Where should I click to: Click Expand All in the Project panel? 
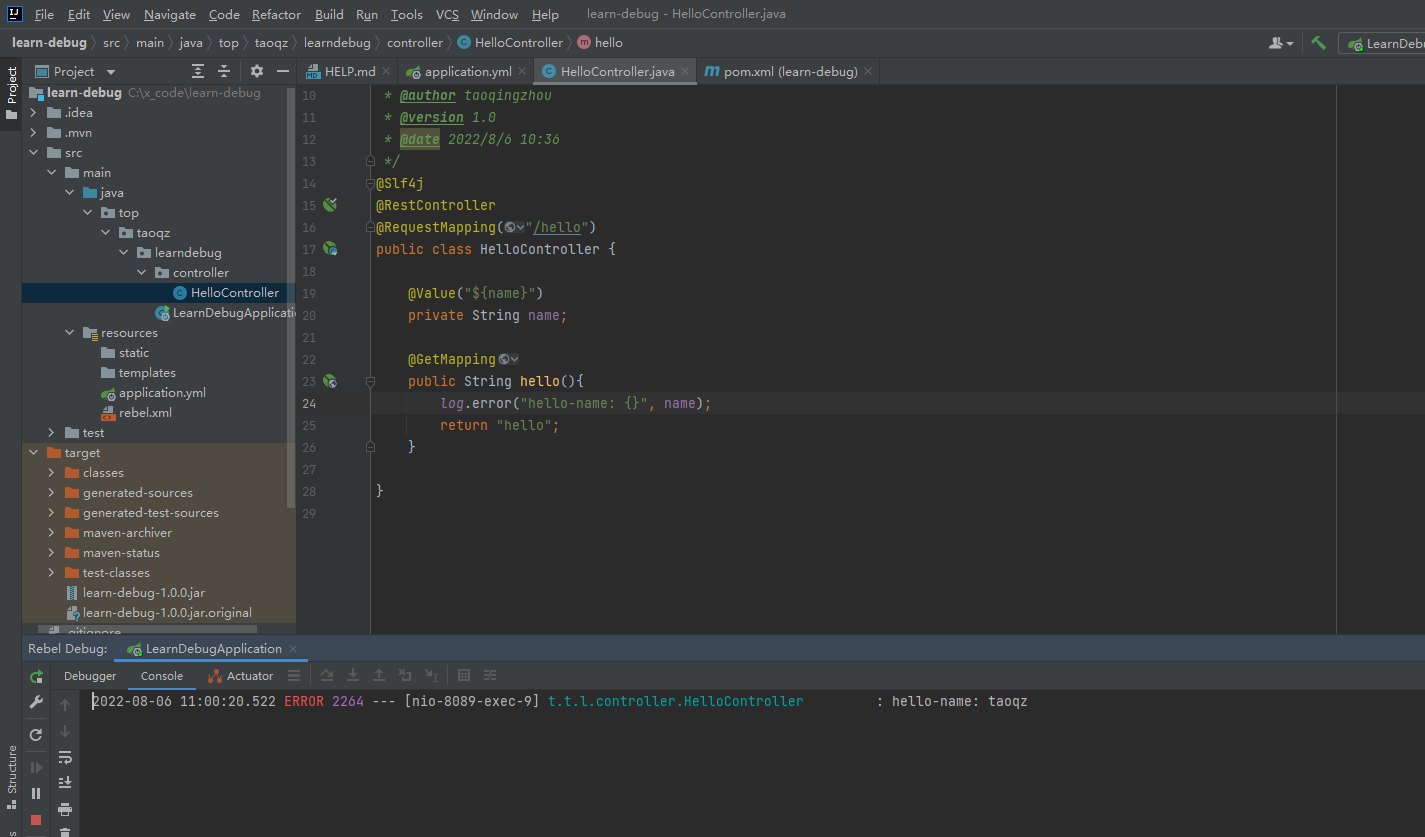(198, 71)
